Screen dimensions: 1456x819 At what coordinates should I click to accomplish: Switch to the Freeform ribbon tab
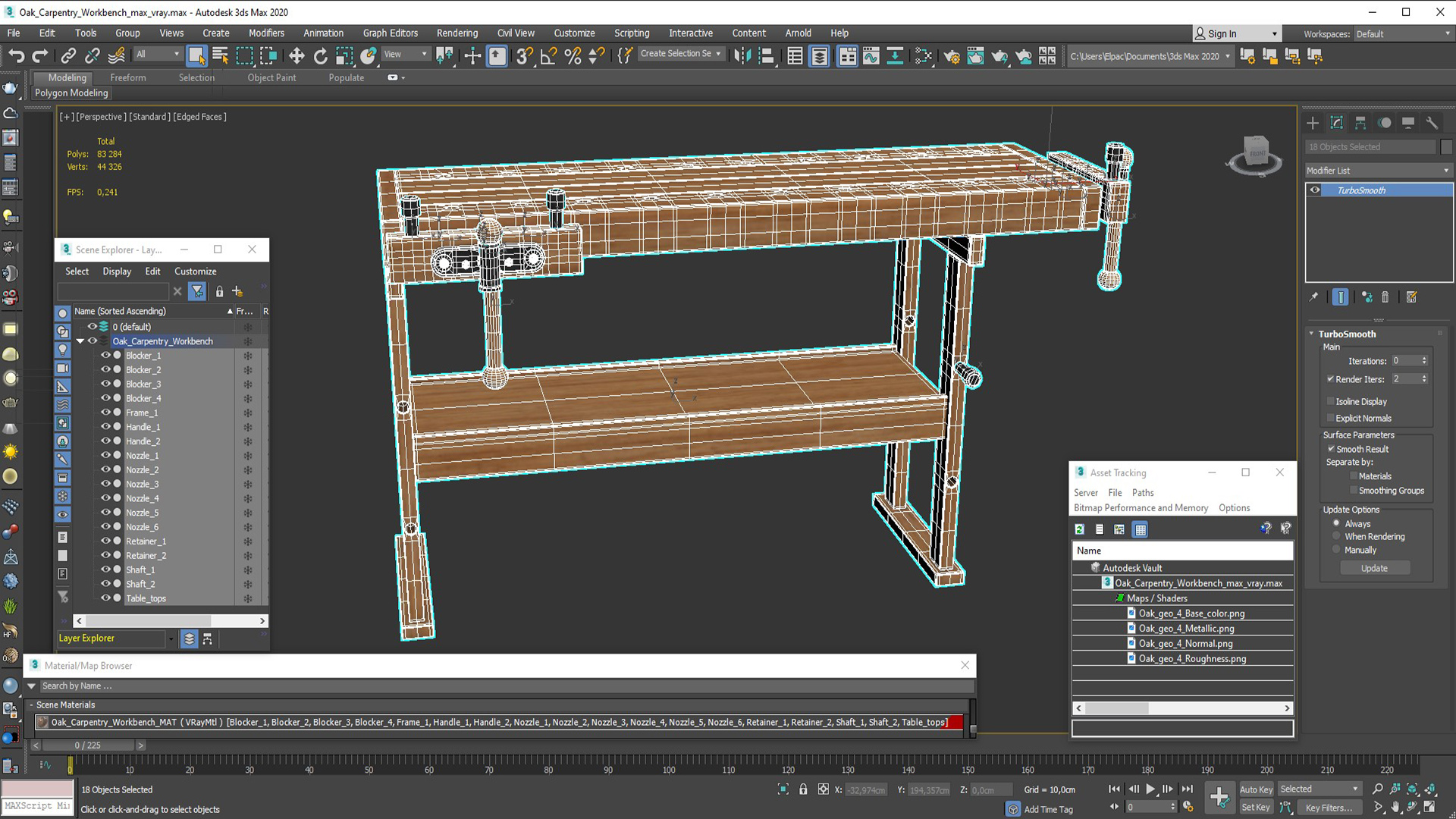[x=127, y=77]
